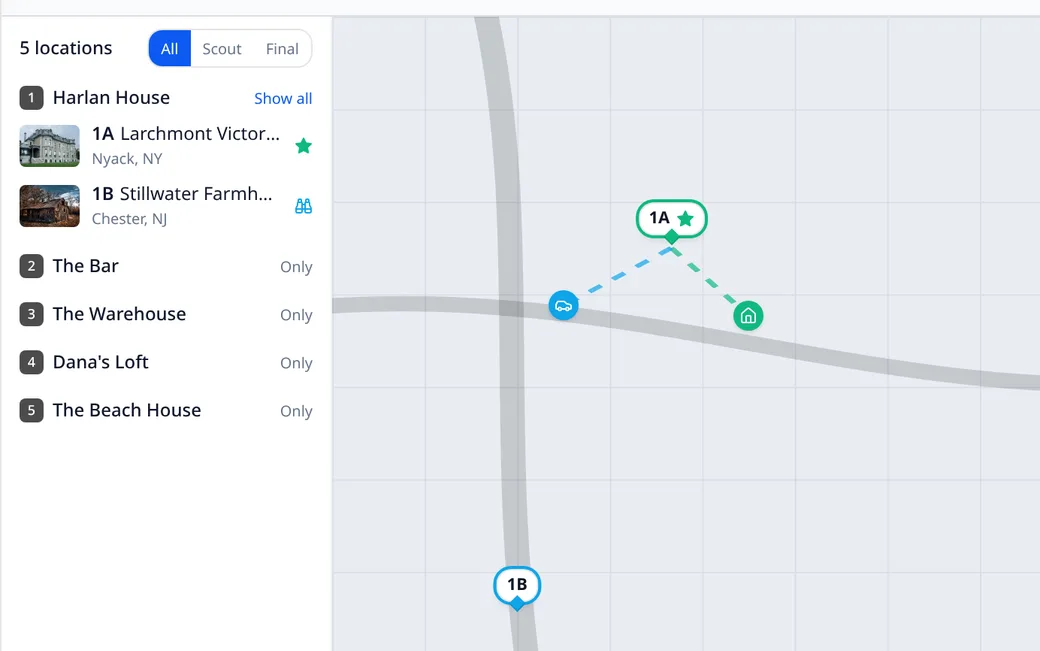1040x651 pixels.
Task: Click the number 1 badge for Harlan House
Action: point(31,98)
